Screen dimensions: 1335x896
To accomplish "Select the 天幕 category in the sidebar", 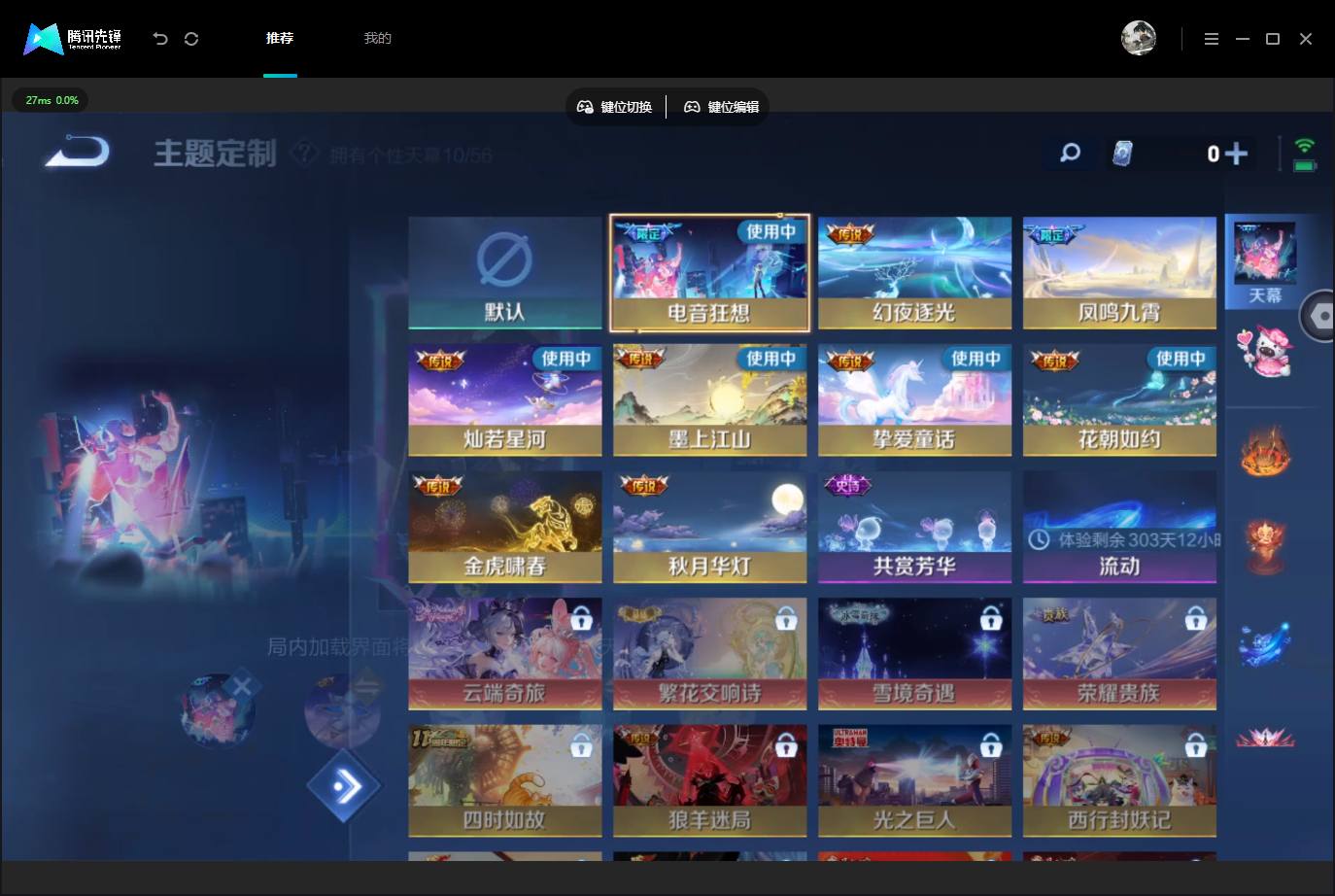I will coord(1264,262).
